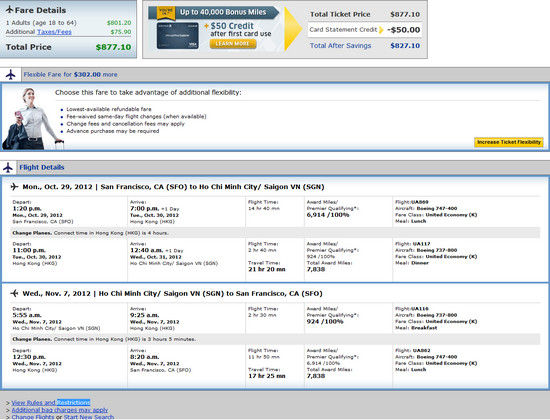Image resolution: width=550 pixels, height=420 pixels.
Task: Click Increase Ticket Flexibility button
Action: click(x=509, y=142)
